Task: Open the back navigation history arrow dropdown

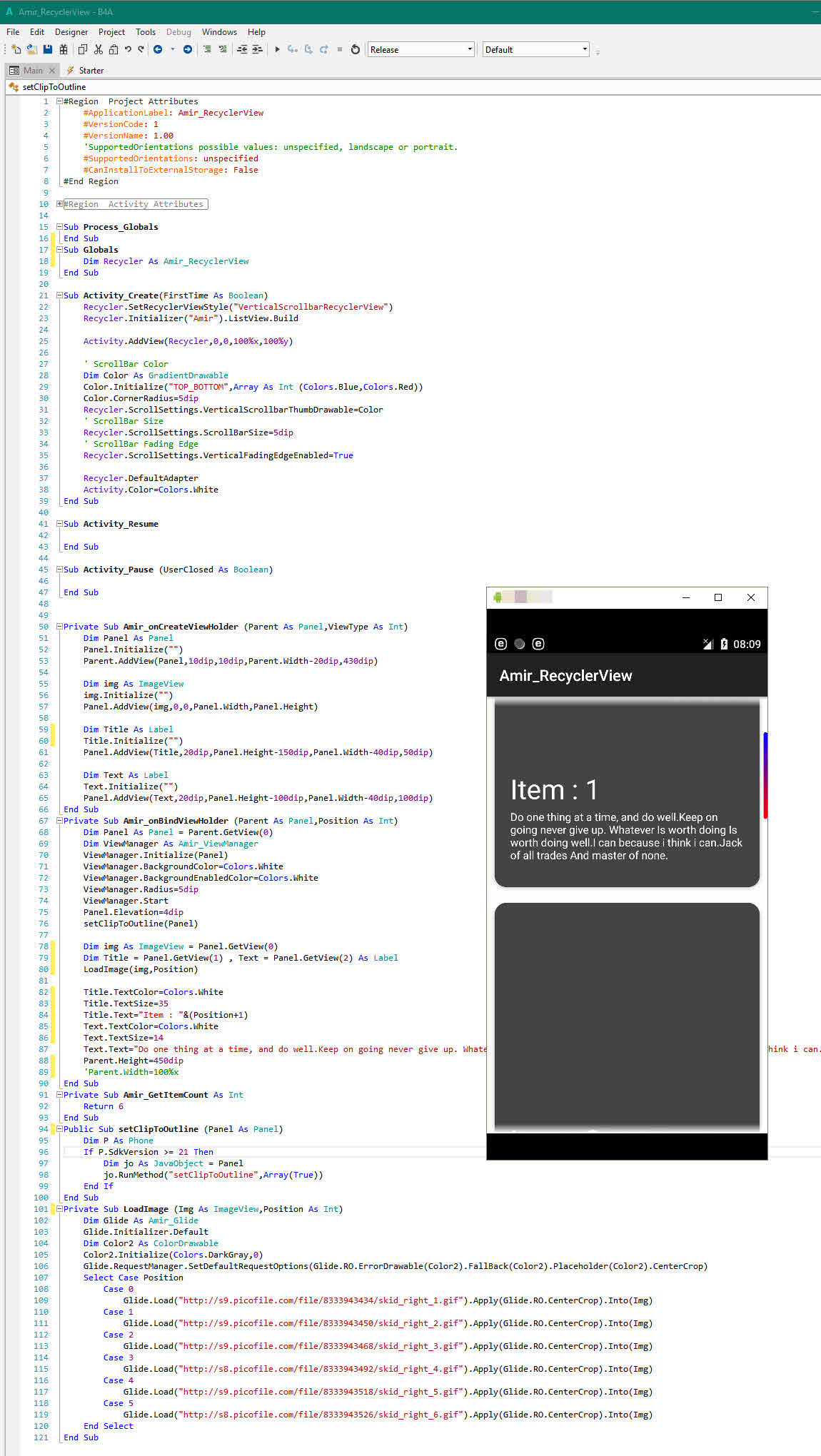Action: (x=173, y=49)
